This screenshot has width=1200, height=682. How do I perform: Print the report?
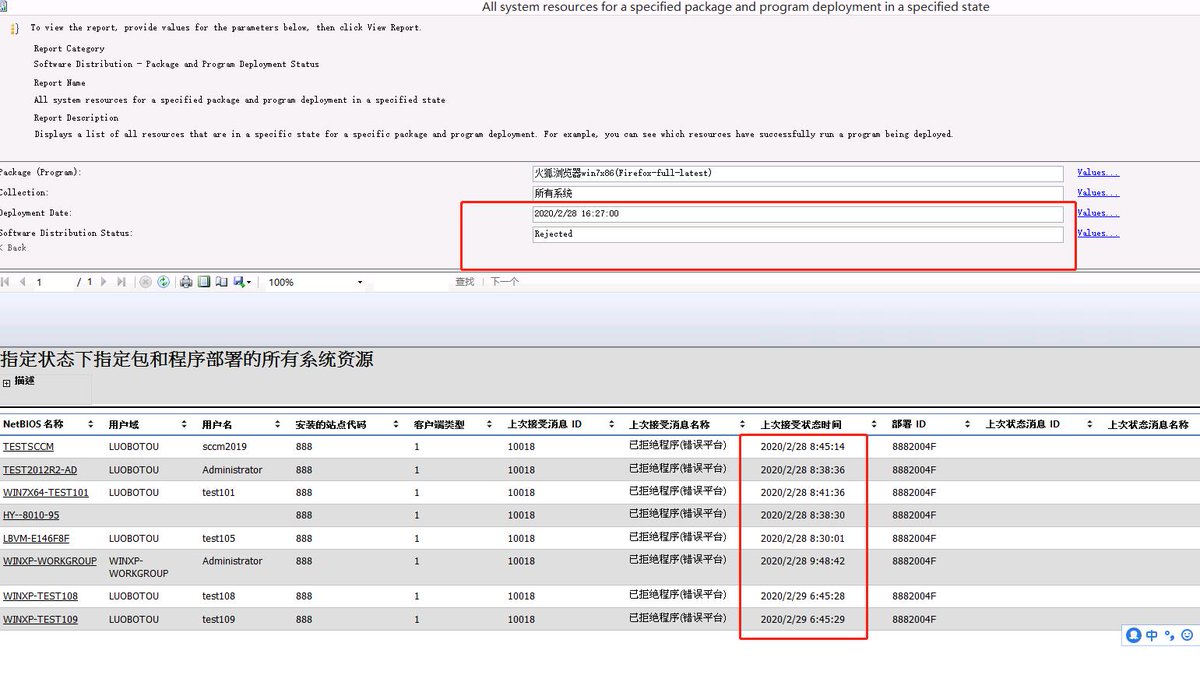[x=186, y=282]
